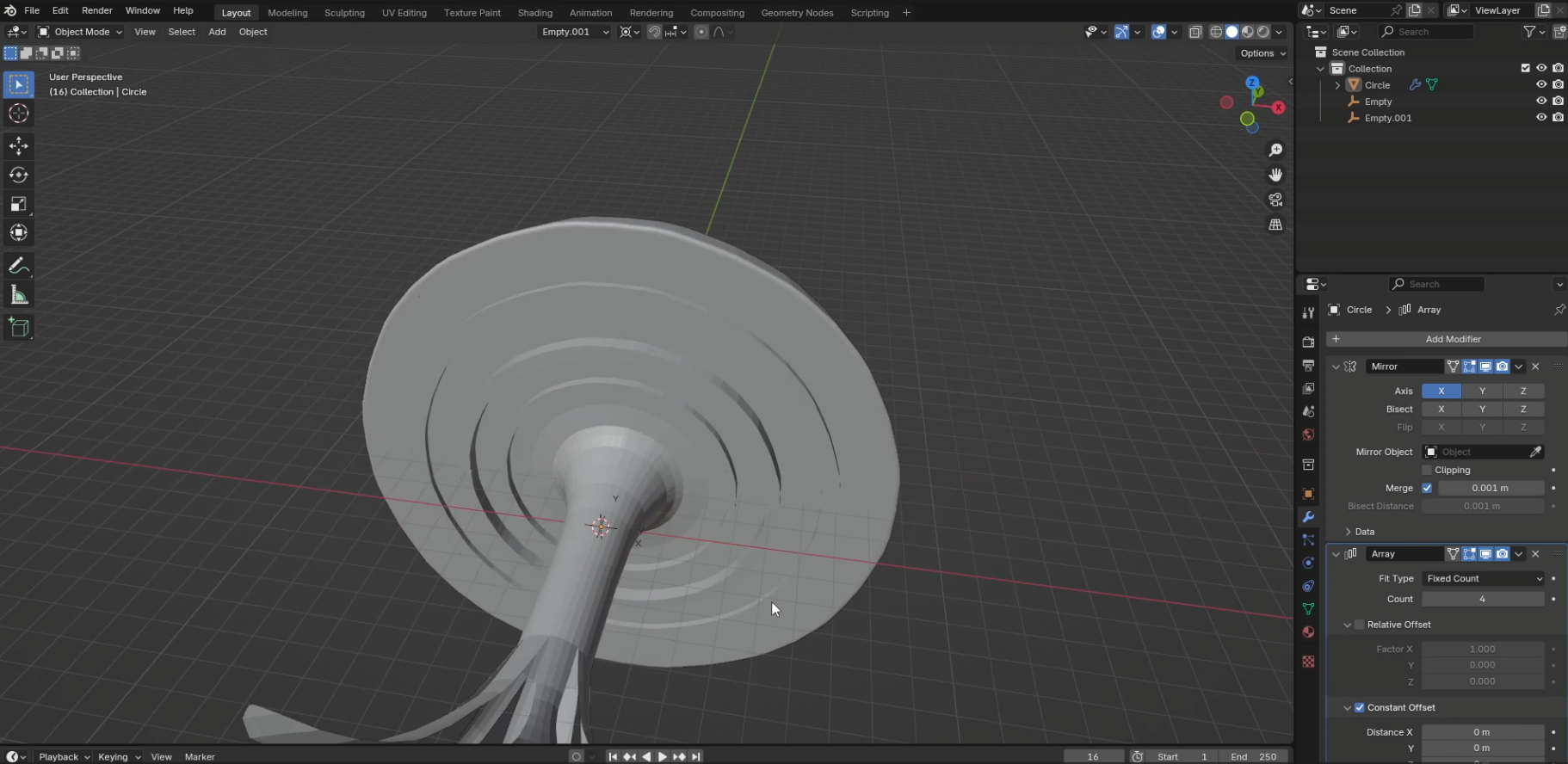The image size is (1568, 764).
Task: Toggle the camera view icon
Action: click(1275, 200)
